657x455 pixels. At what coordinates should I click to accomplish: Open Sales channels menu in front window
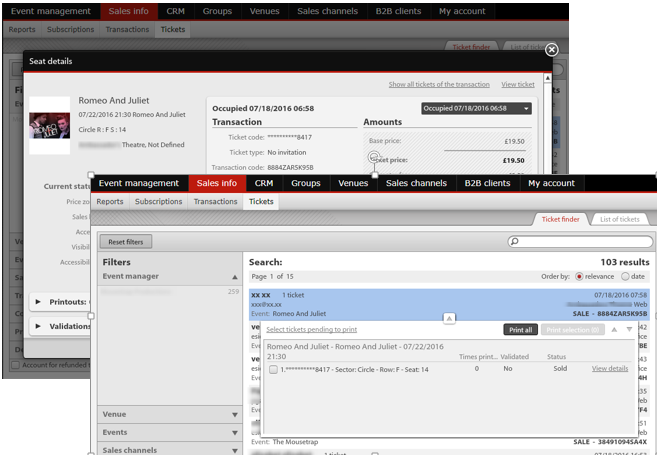click(x=416, y=183)
